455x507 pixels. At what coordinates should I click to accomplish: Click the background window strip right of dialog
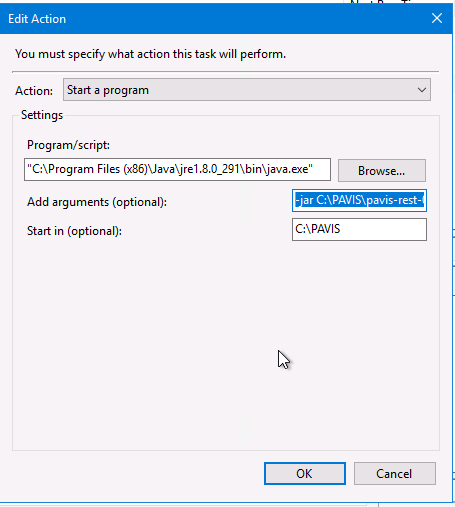coord(454,267)
